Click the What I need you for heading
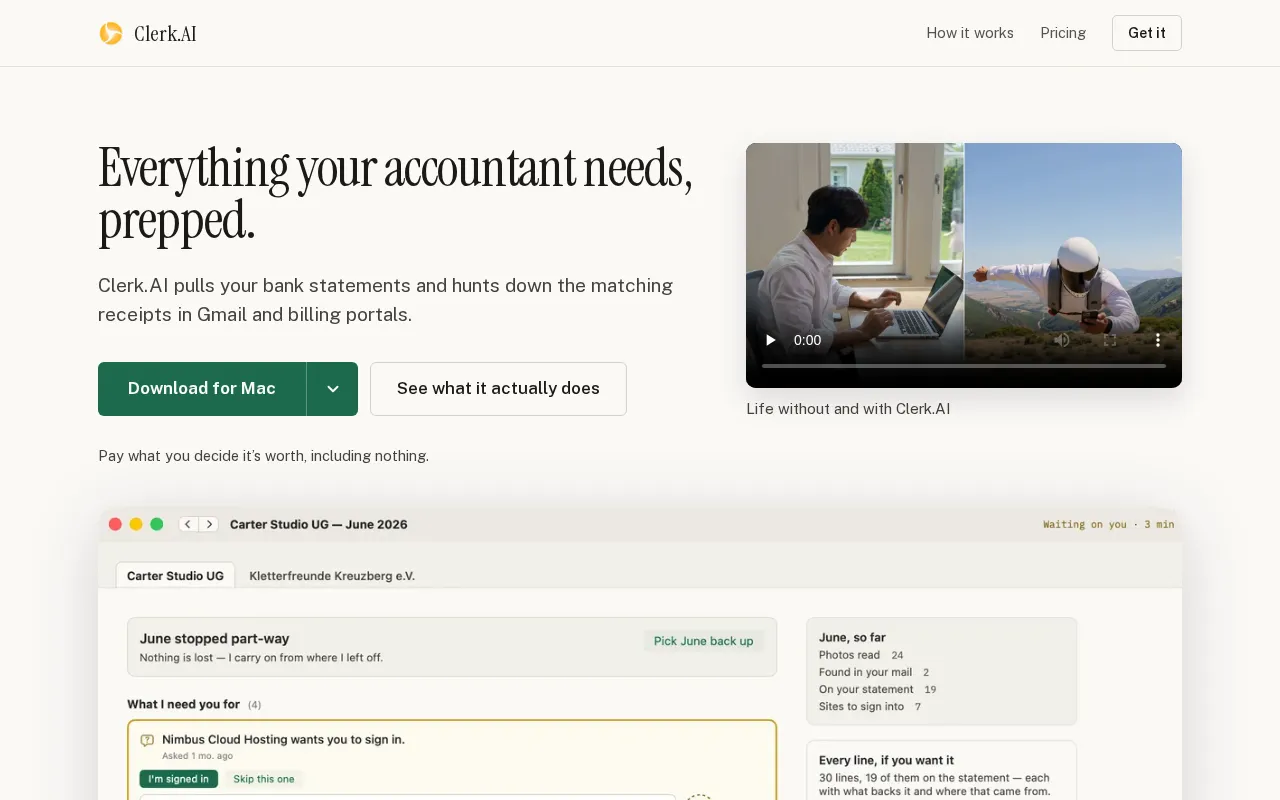 183,704
